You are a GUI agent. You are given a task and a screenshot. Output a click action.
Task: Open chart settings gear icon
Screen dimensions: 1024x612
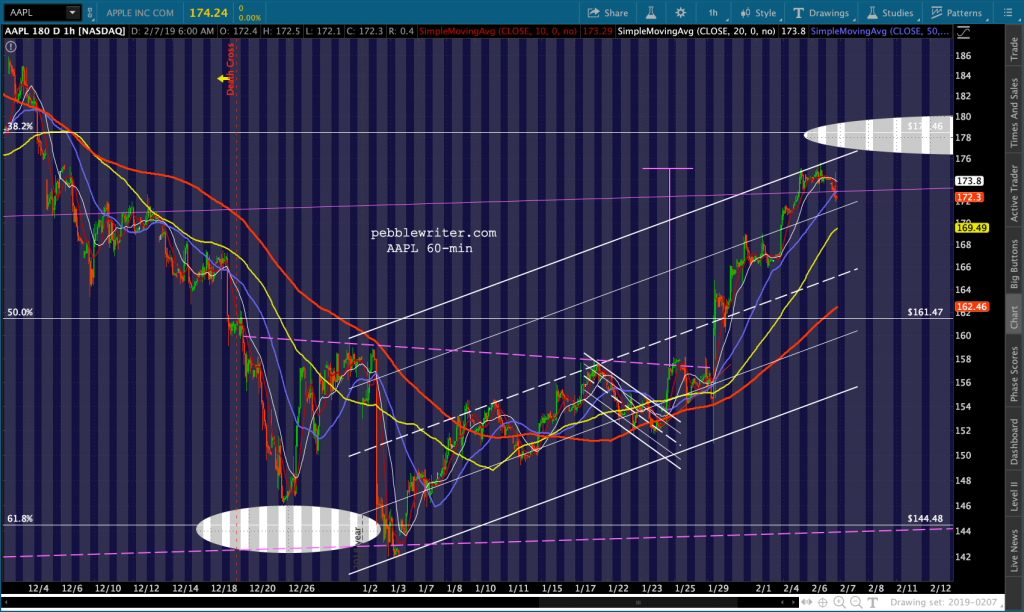pos(680,12)
